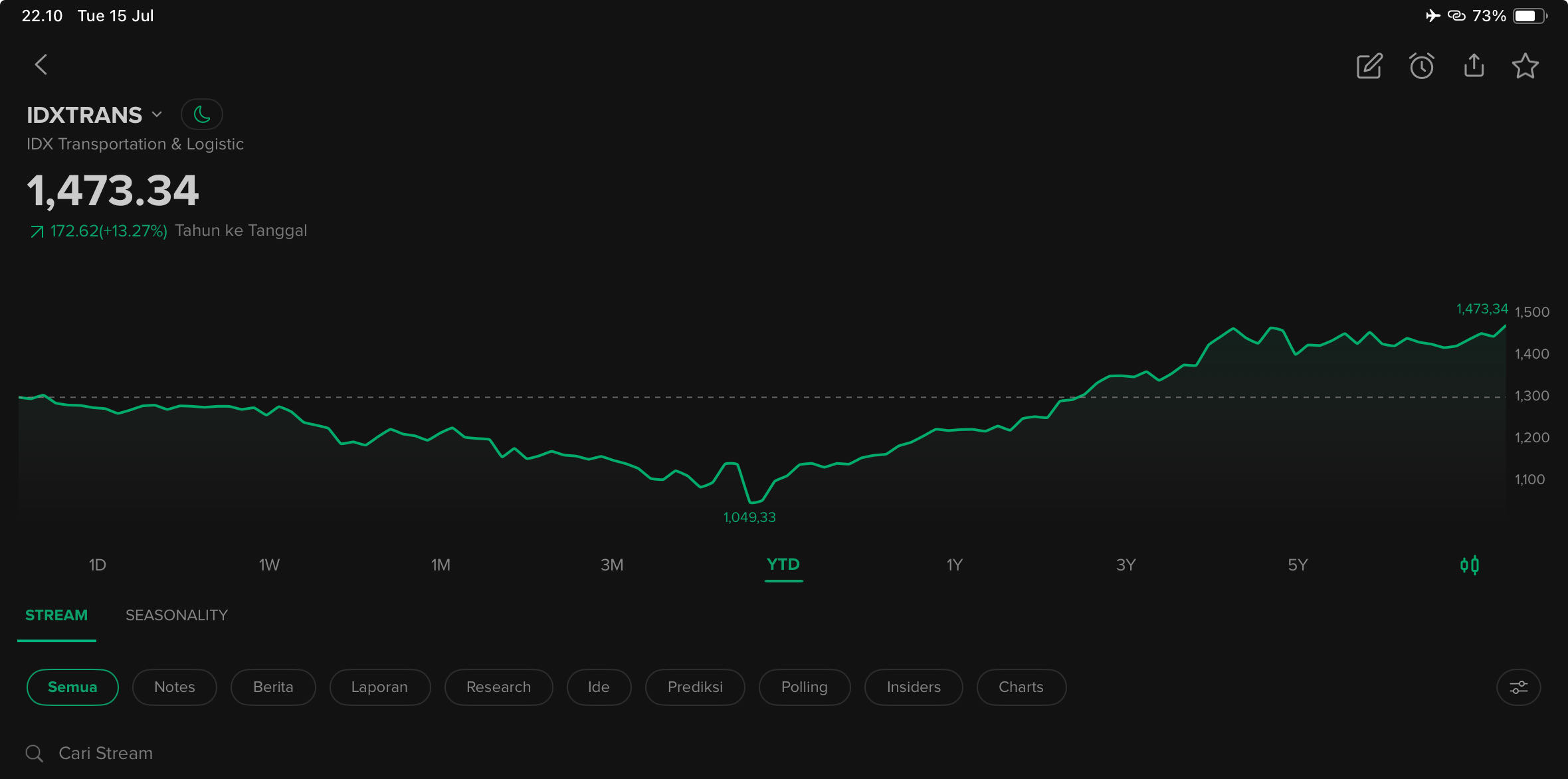Tap the 1,100 axis label
1568x779 pixels.
click(1530, 479)
